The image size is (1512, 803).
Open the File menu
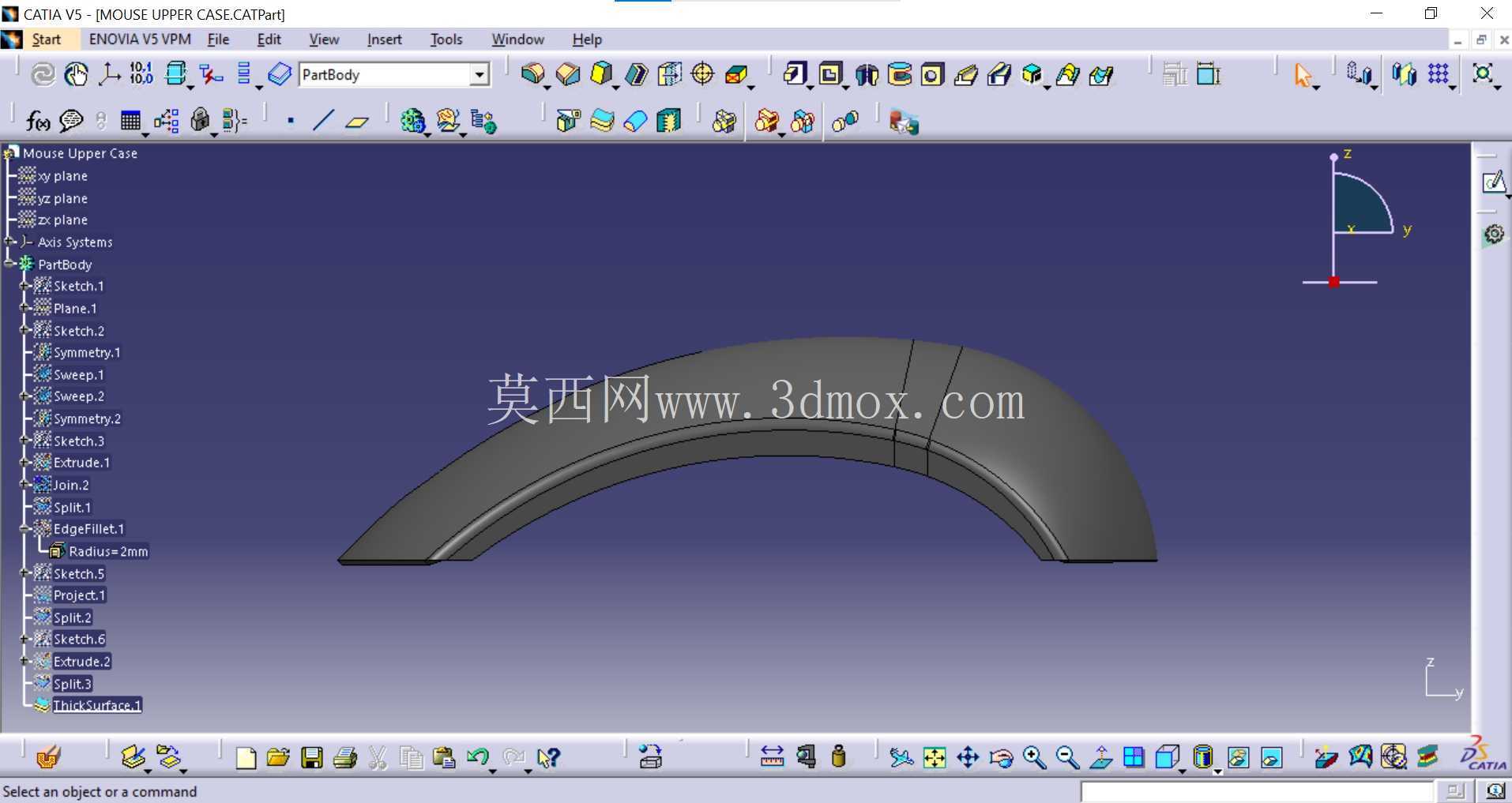[218, 39]
